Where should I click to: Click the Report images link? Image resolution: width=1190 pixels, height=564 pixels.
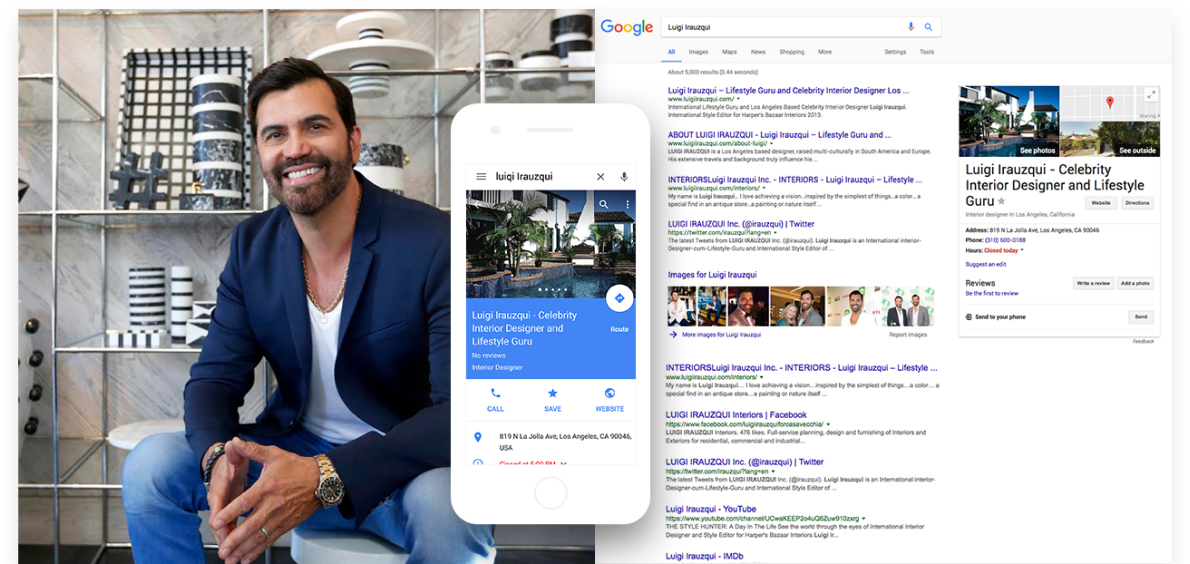[908, 335]
